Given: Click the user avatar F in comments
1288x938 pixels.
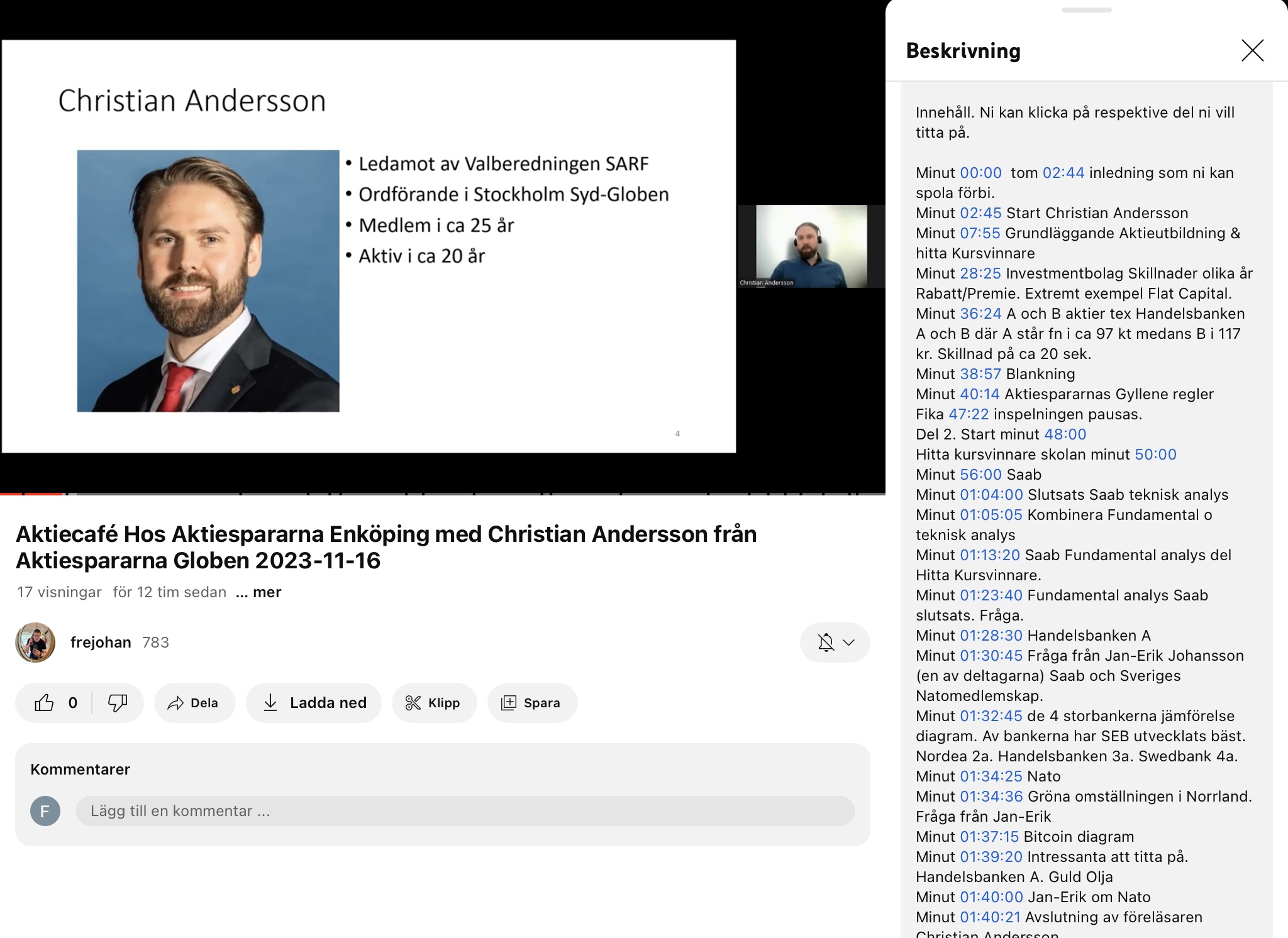Looking at the screenshot, I should [45, 811].
